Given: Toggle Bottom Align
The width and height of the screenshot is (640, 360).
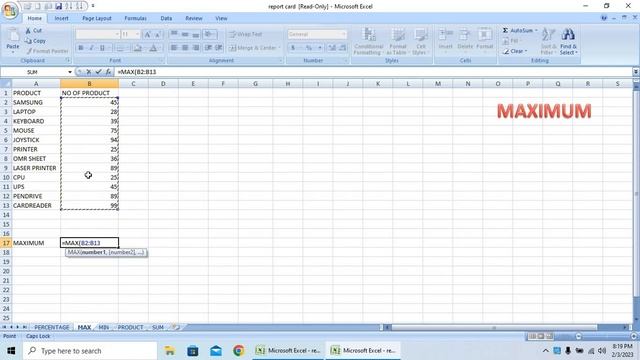Looking at the screenshot, I should tap(196, 34).
